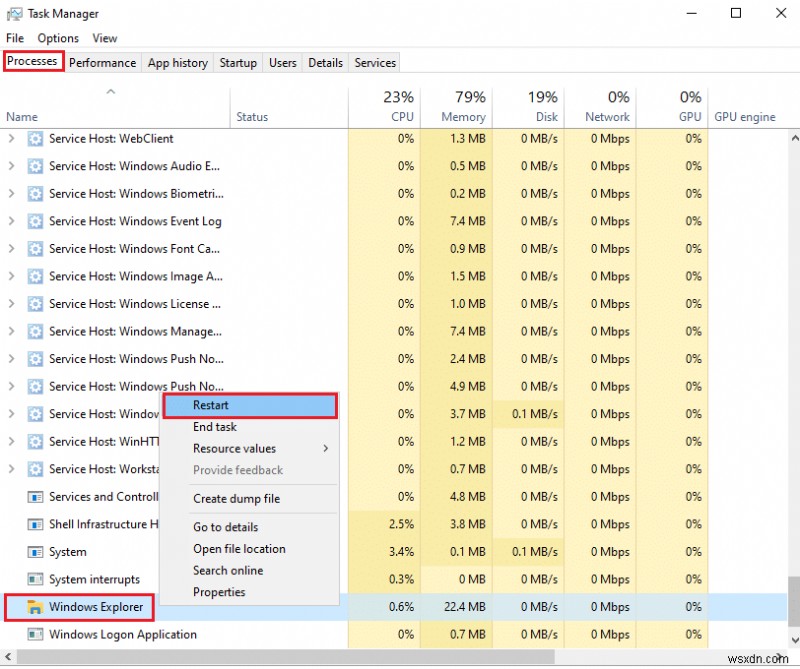The height and width of the screenshot is (669, 800).
Task: Switch to the Performance tab
Action: [x=103, y=62]
